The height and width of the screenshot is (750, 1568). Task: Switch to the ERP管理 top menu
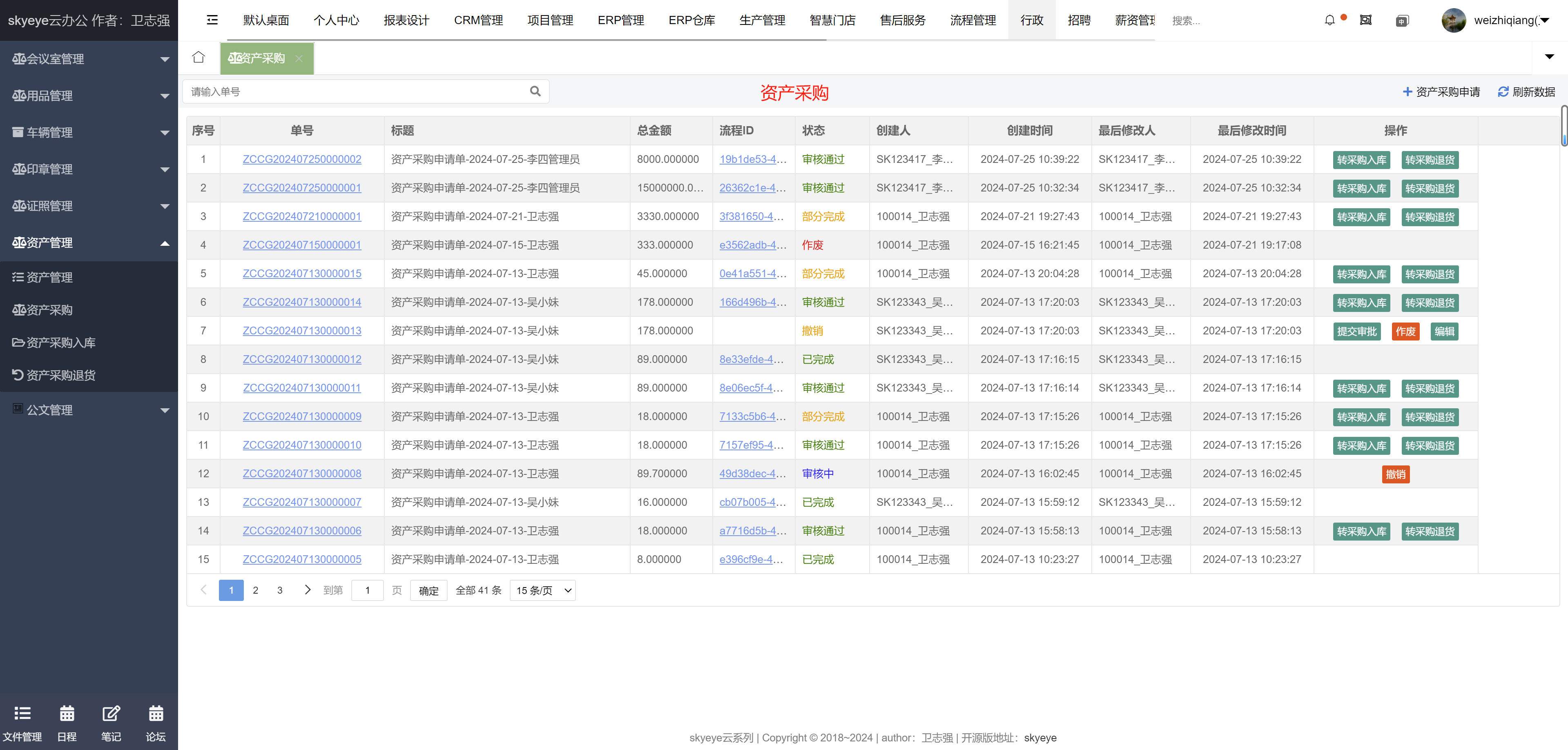coord(620,20)
